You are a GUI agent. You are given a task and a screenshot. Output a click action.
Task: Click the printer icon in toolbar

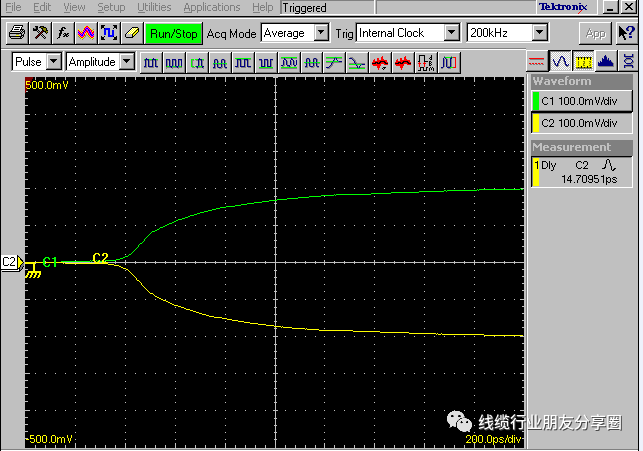[x=17, y=33]
